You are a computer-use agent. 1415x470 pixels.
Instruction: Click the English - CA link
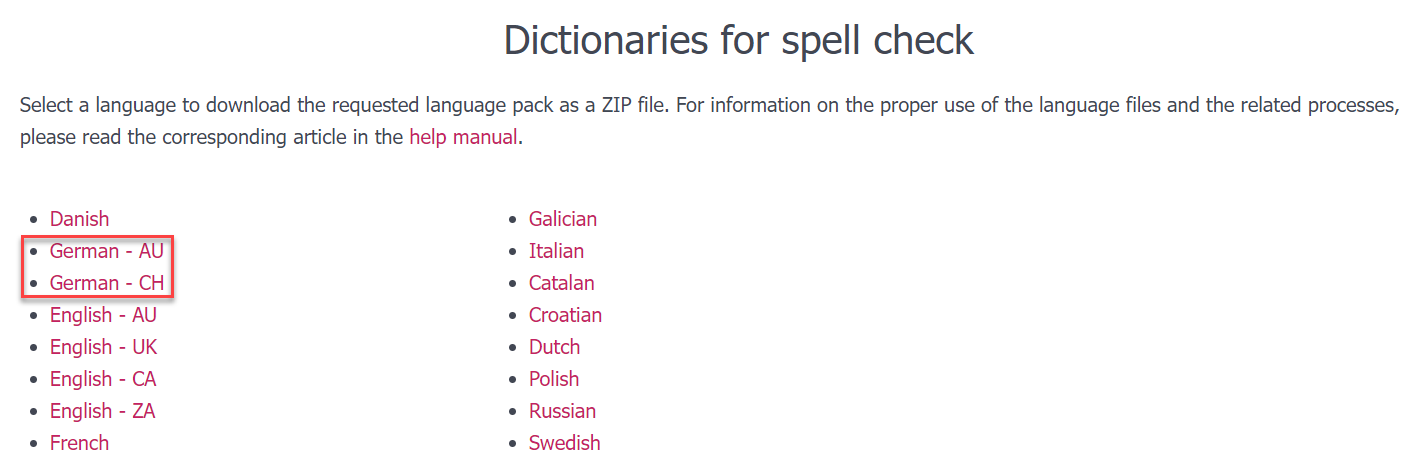[103, 379]
